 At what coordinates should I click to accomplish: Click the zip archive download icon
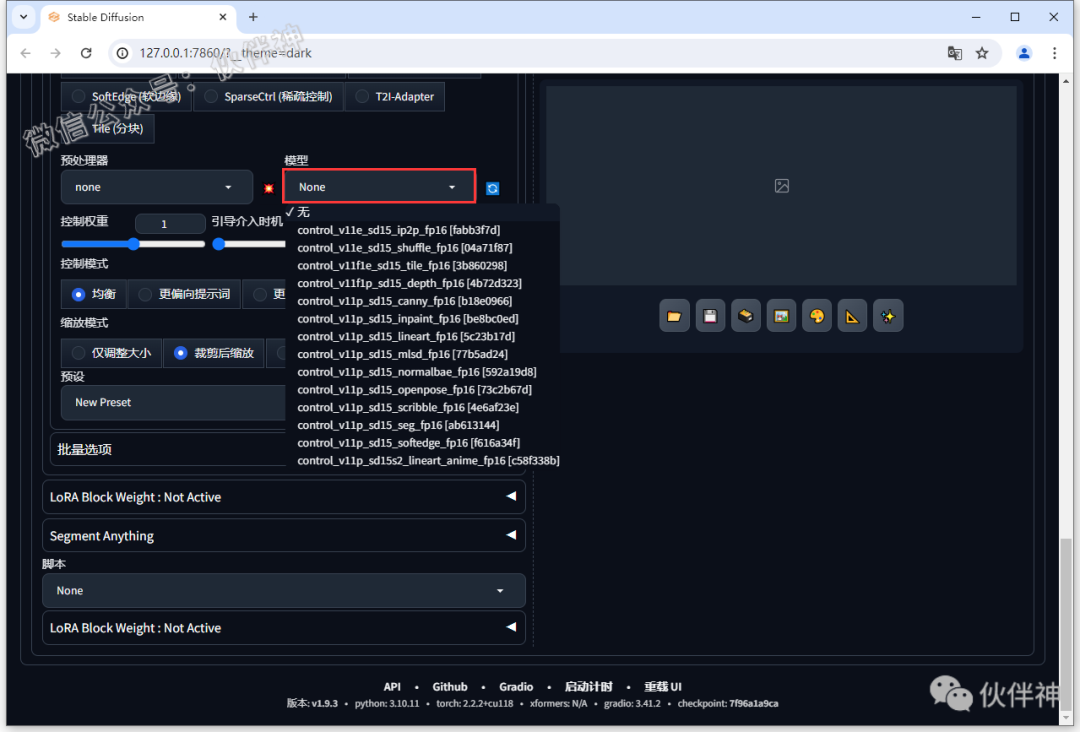[745, 315]
